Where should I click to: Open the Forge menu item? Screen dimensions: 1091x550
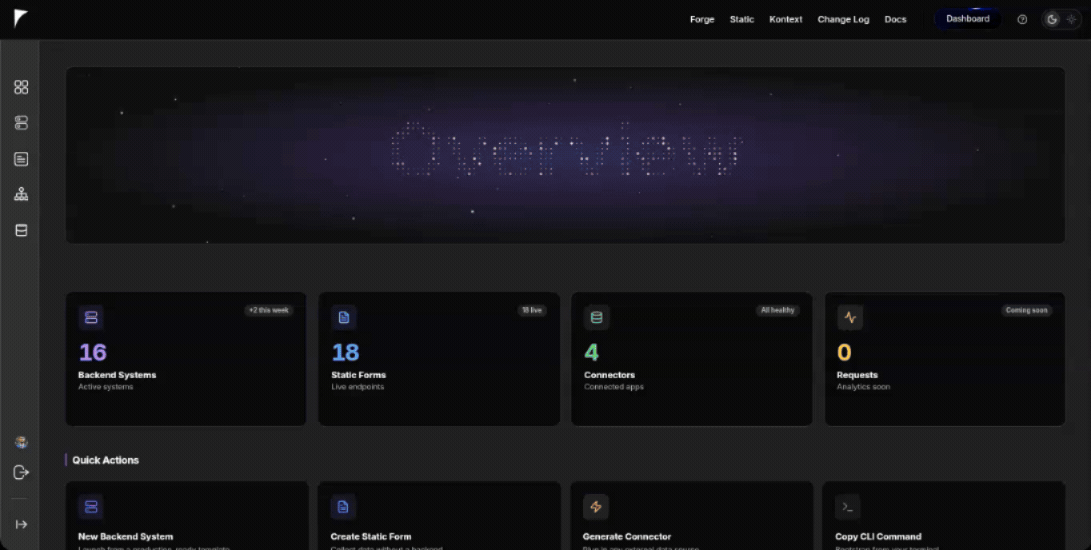tap(702, 19)
